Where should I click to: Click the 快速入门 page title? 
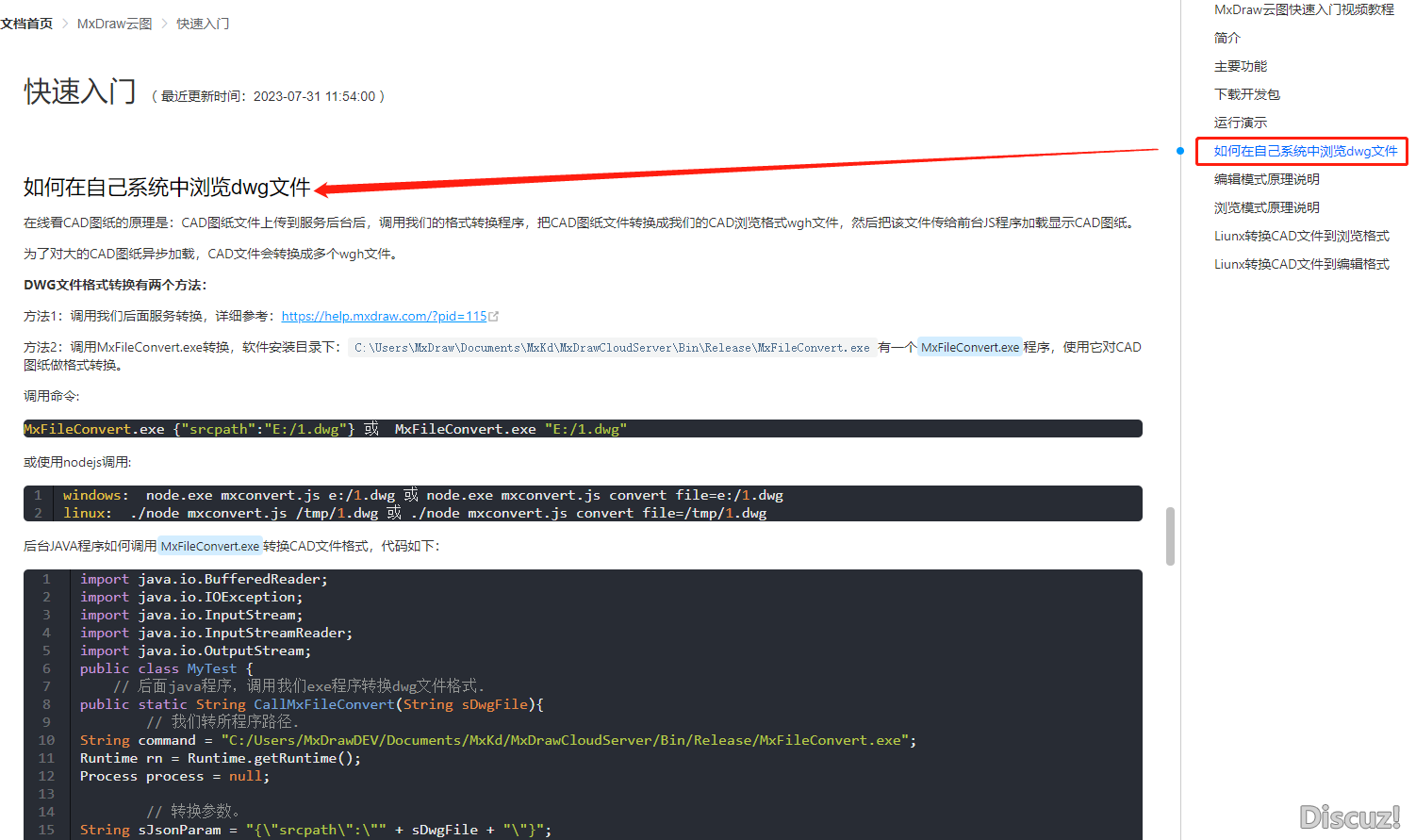[80, 91]
